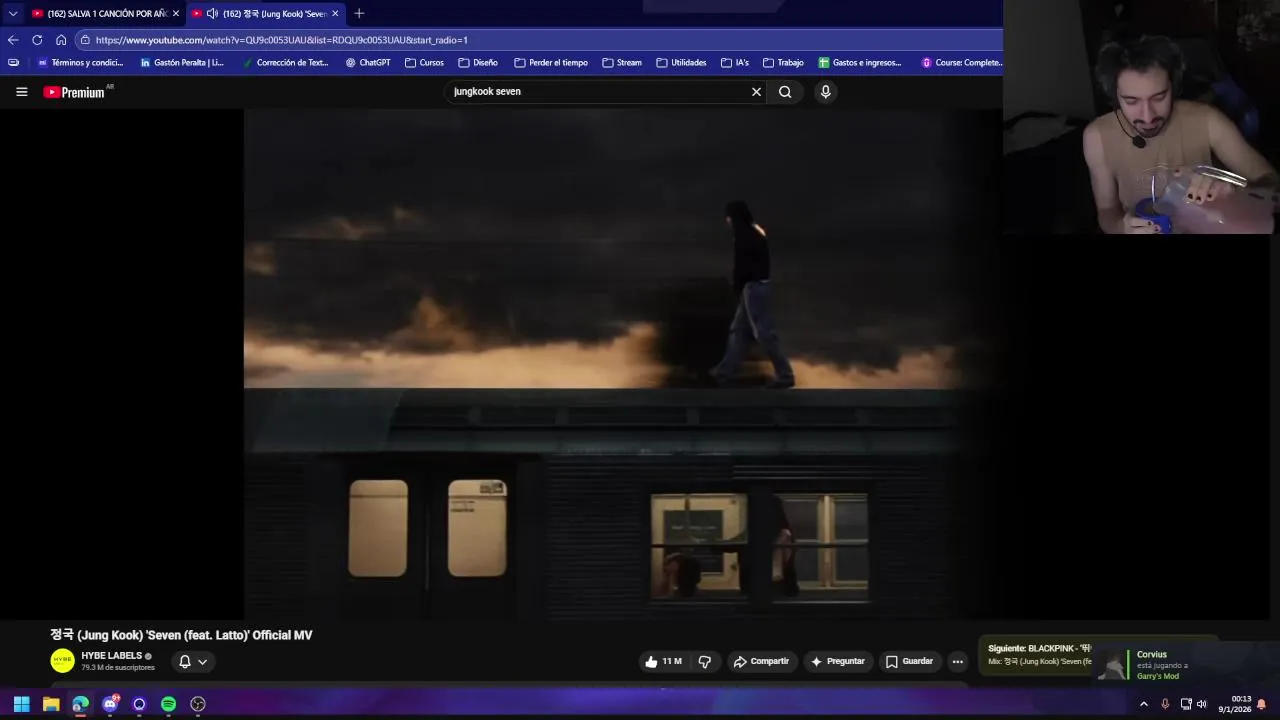Open Gastón Peralta LinkedIn bookmark
Screen dimensions: 1280x720
tap(181, 62)
